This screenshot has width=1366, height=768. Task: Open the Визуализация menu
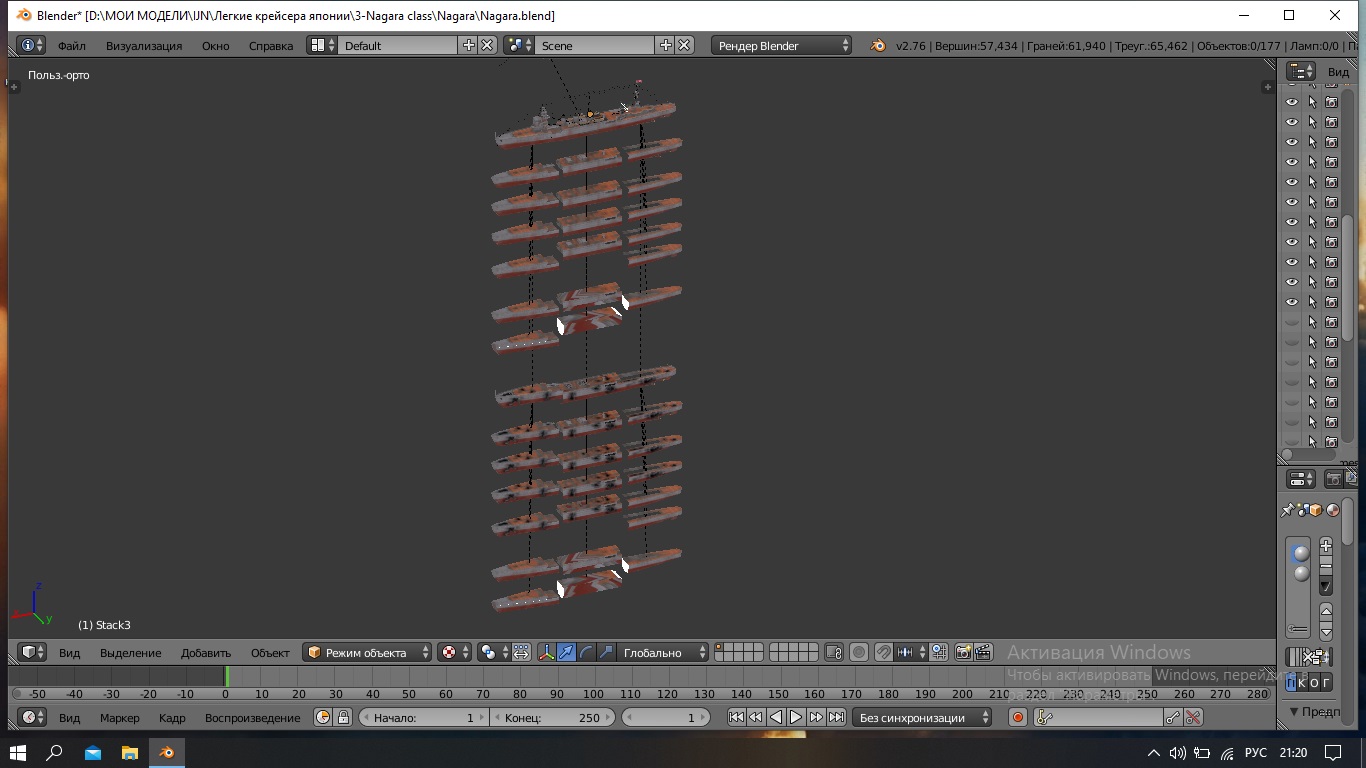(144, 45)
